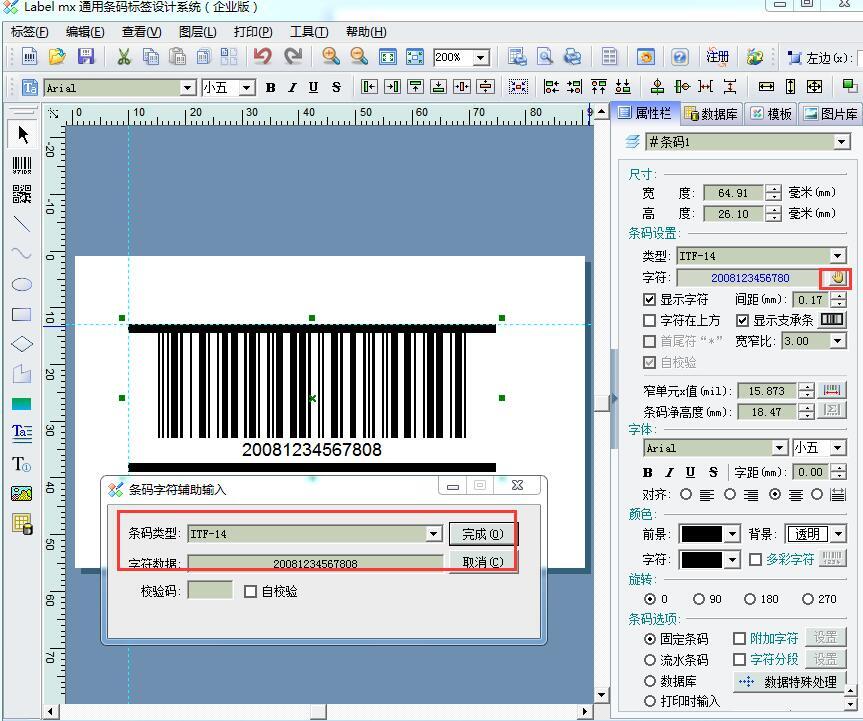
Task: Open the #条码1 object selector dropdown
Action: (841, 143)
